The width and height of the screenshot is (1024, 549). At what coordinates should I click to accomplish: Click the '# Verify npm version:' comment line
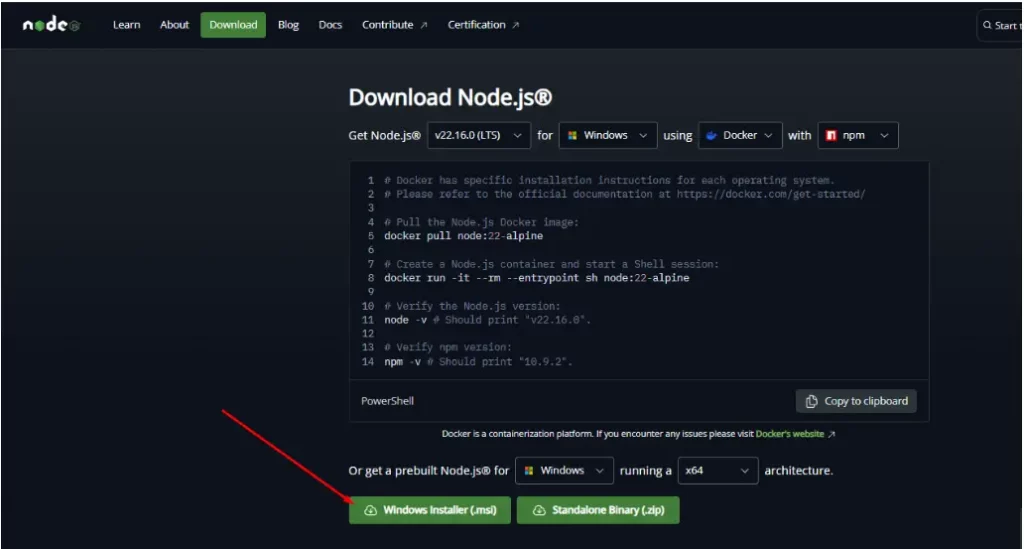pos(447,347)
